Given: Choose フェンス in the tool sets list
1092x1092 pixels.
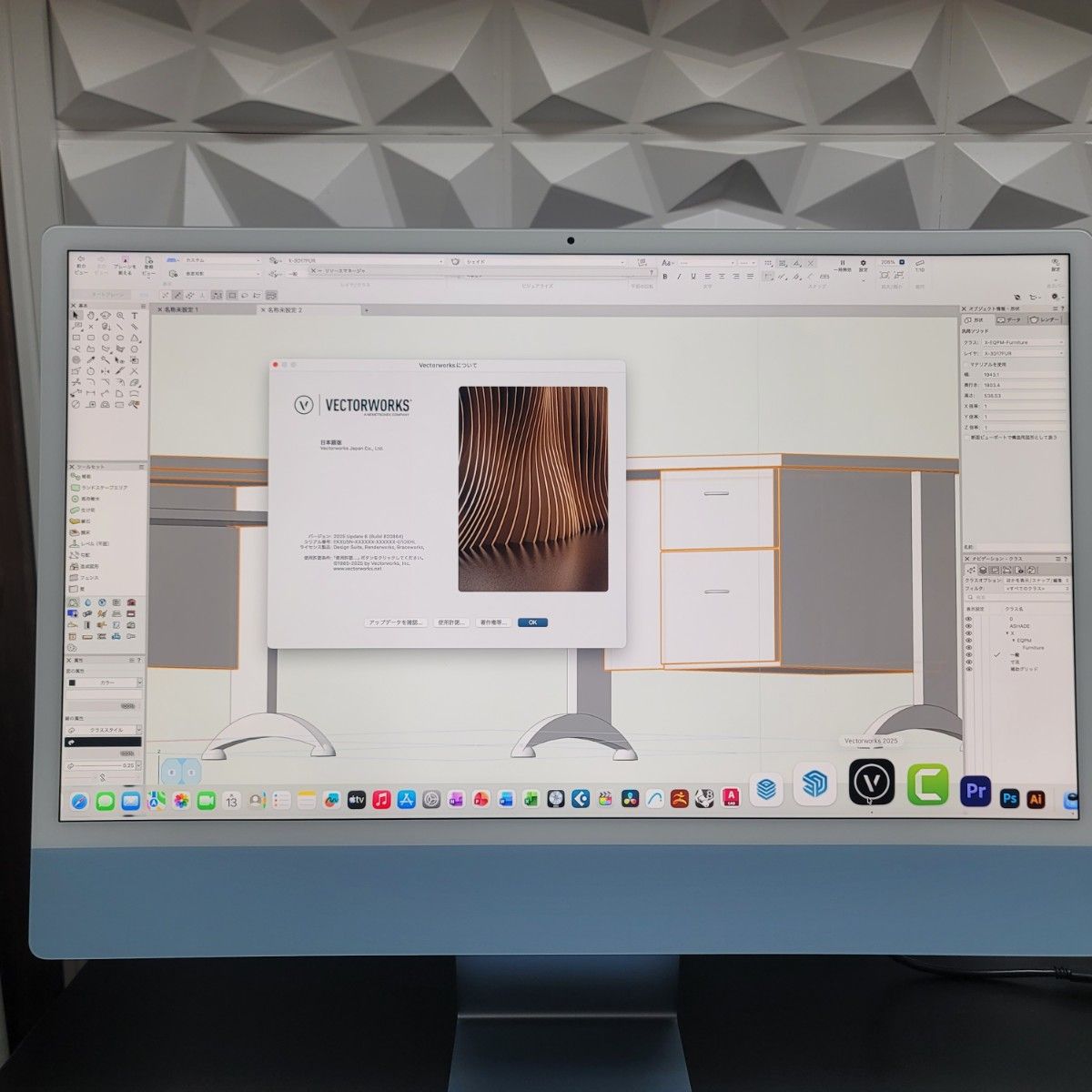Looking at the screenshot, I should (x=89, y=577).
